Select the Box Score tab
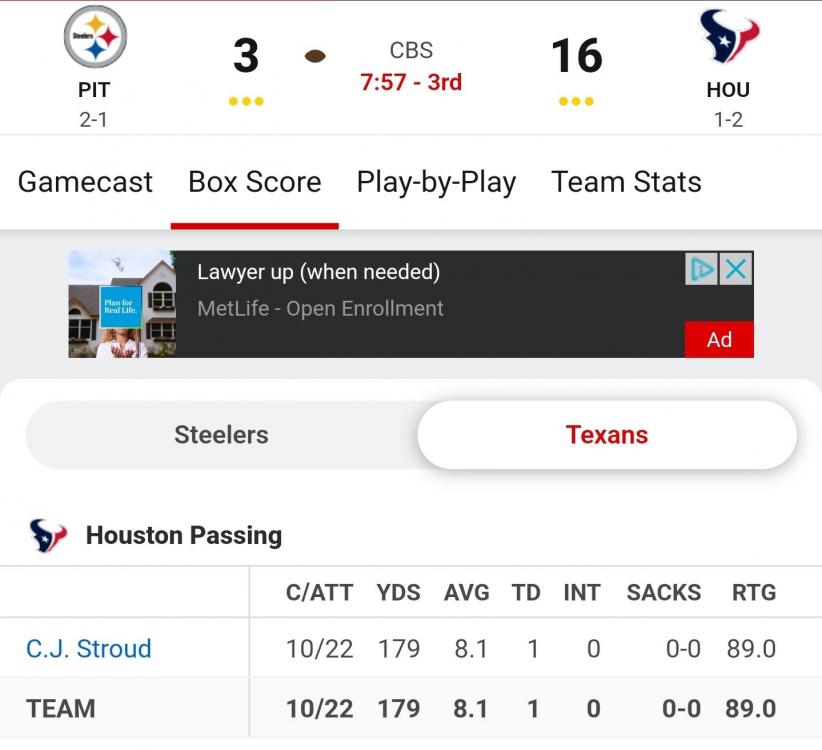Image resolution: width=822 pixels, height=750 pixels. (x=254, y=182)
